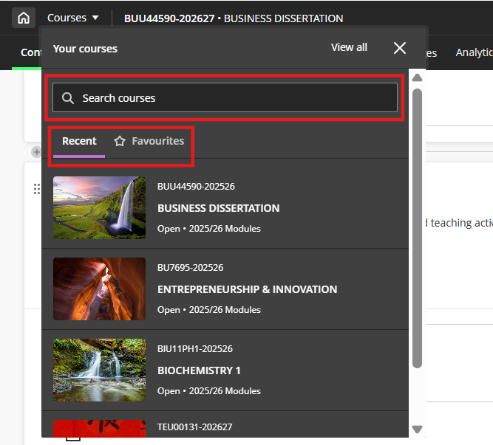Image resolution: width=493 pixels, height=445 pixels.
Task: Click the scrollbar down arrow
Action: tap(417, 429)
